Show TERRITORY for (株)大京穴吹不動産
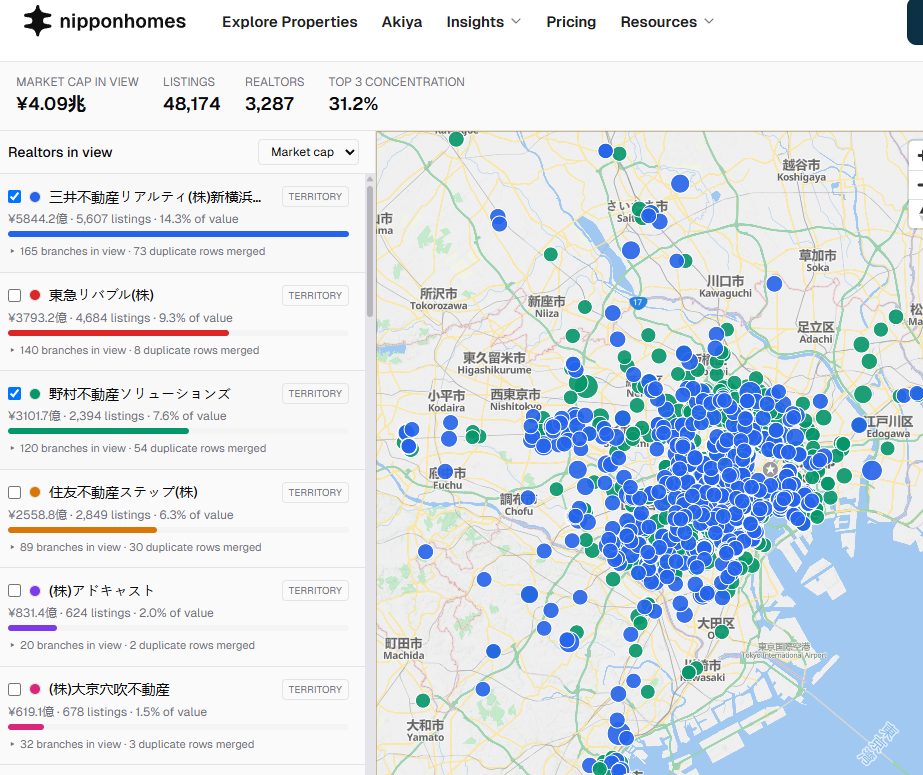The height and width of the screenshot is (775, 923). (315, 690)
